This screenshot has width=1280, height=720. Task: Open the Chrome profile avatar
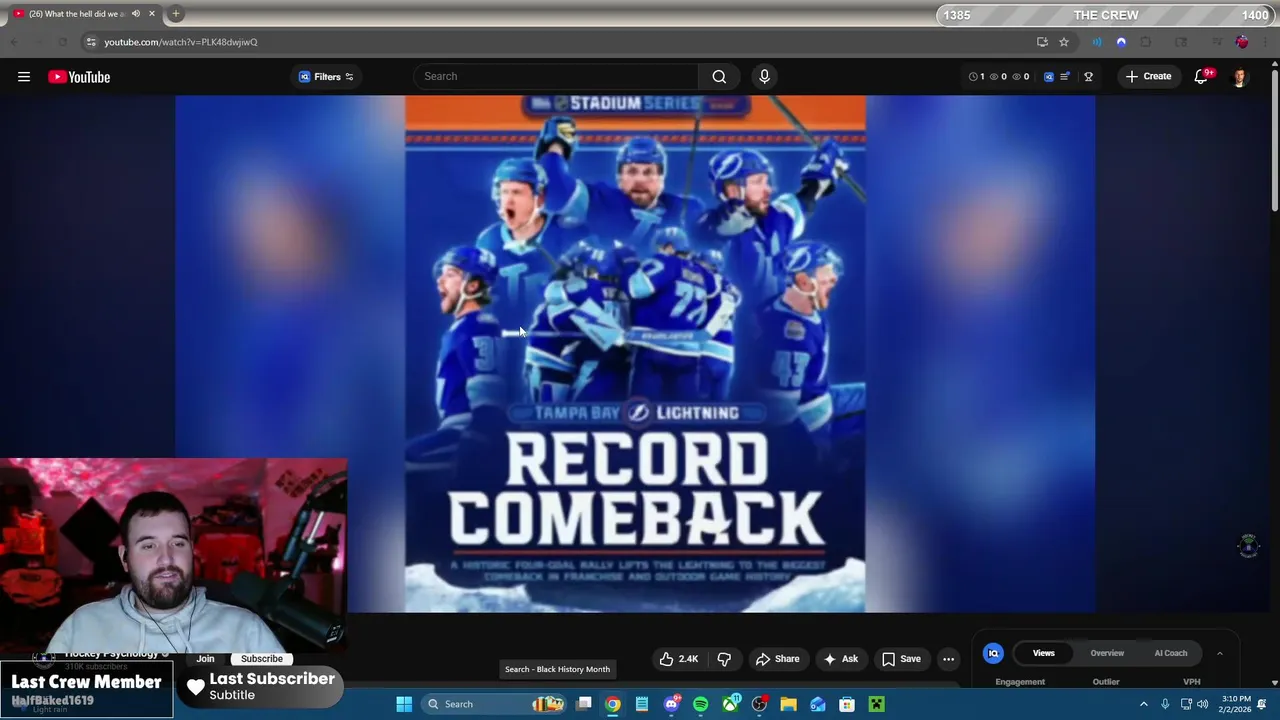point(1242,42)
